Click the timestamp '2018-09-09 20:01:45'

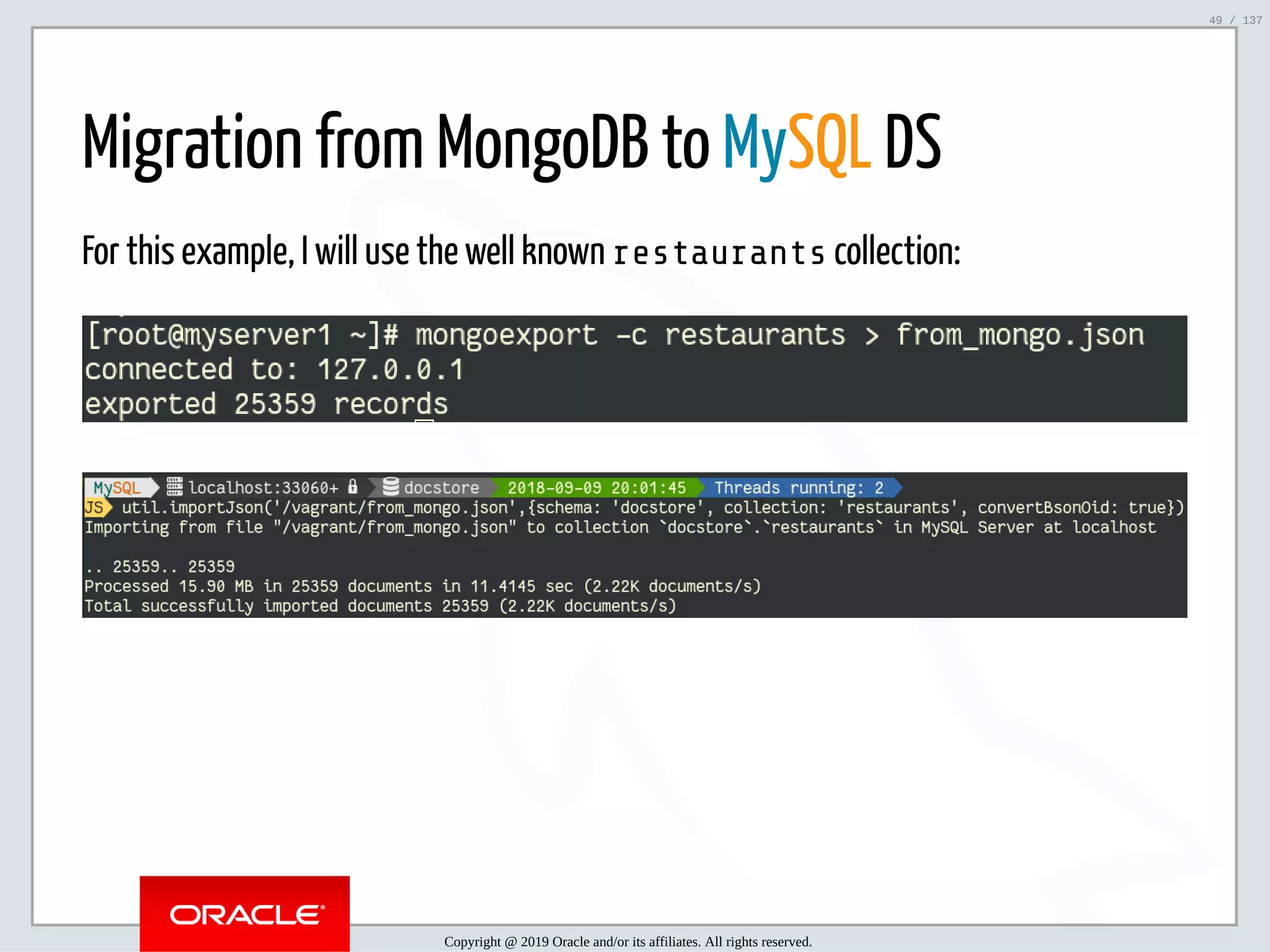point(597,488)
